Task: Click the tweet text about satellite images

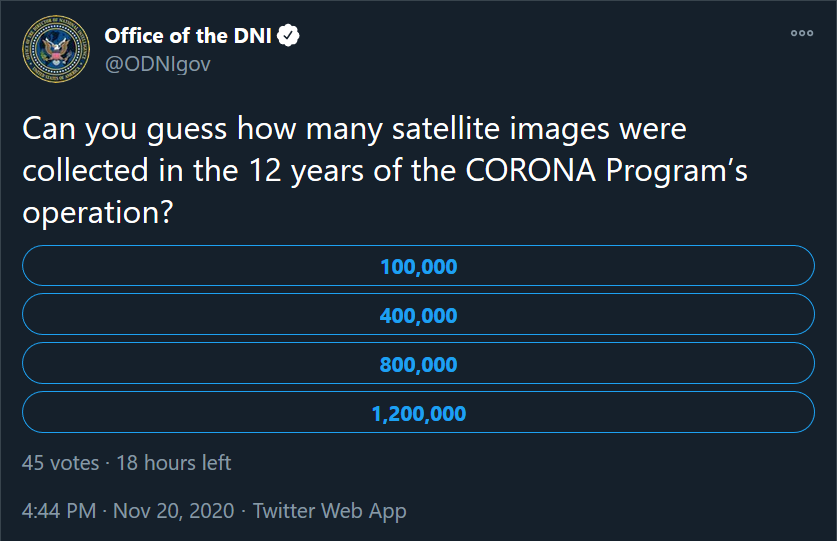Action: pos(385,170)
